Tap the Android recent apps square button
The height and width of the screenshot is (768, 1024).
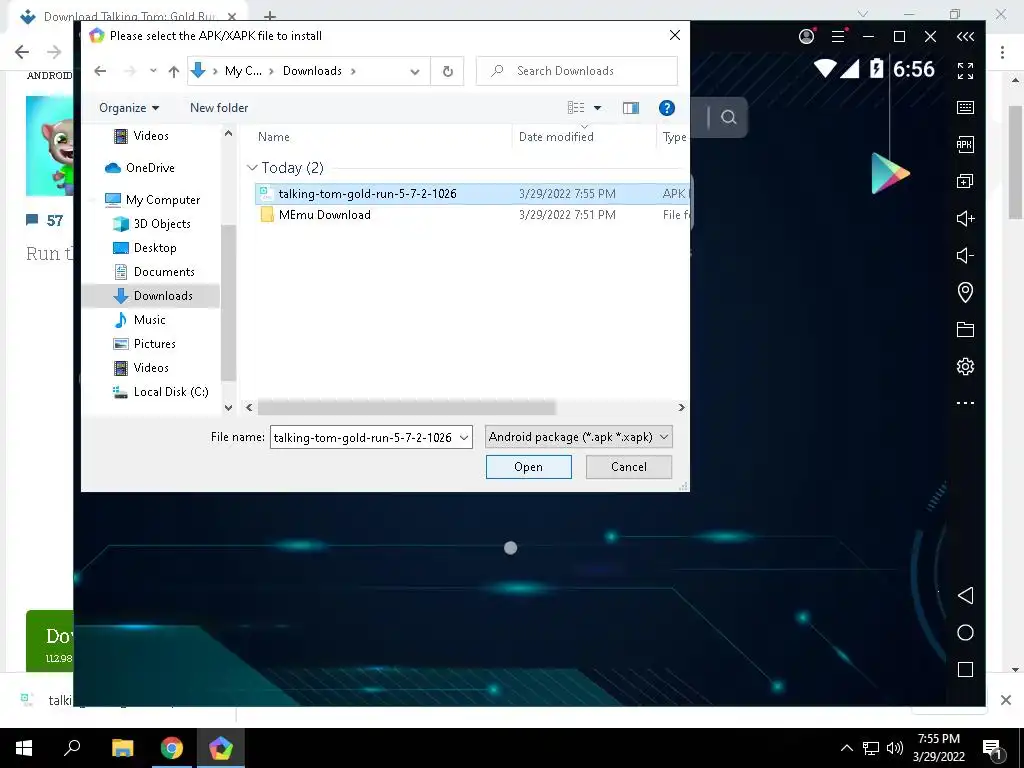[x=965, y=669]
